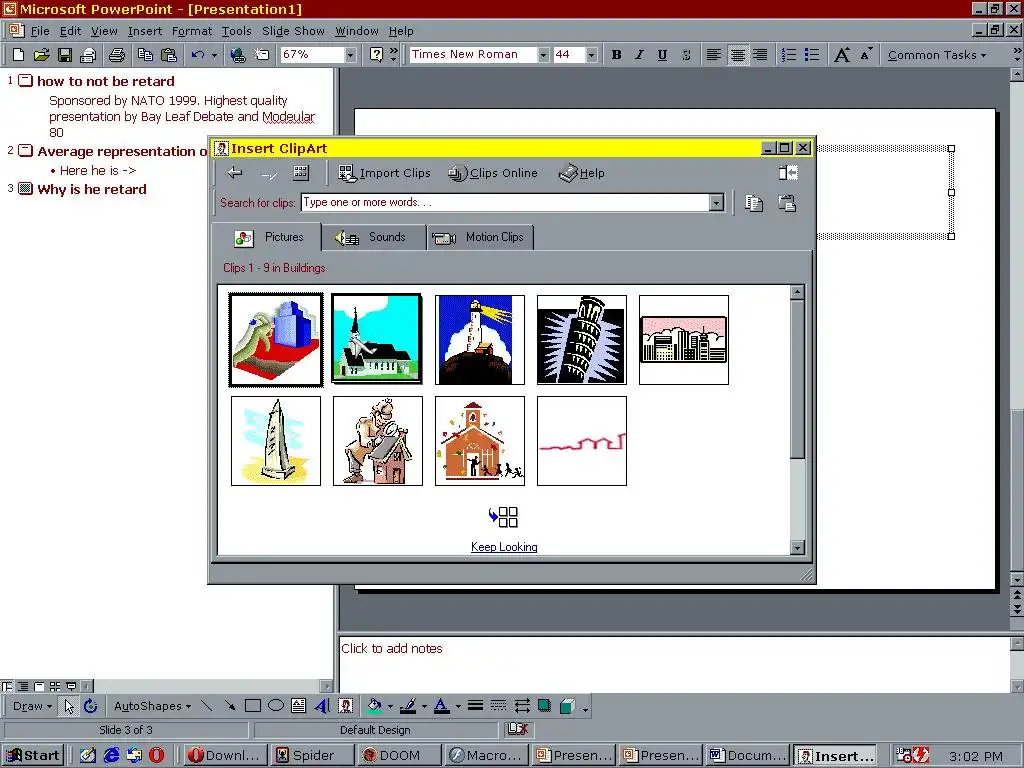Click the Line Color brush swatch

(408, 706)
